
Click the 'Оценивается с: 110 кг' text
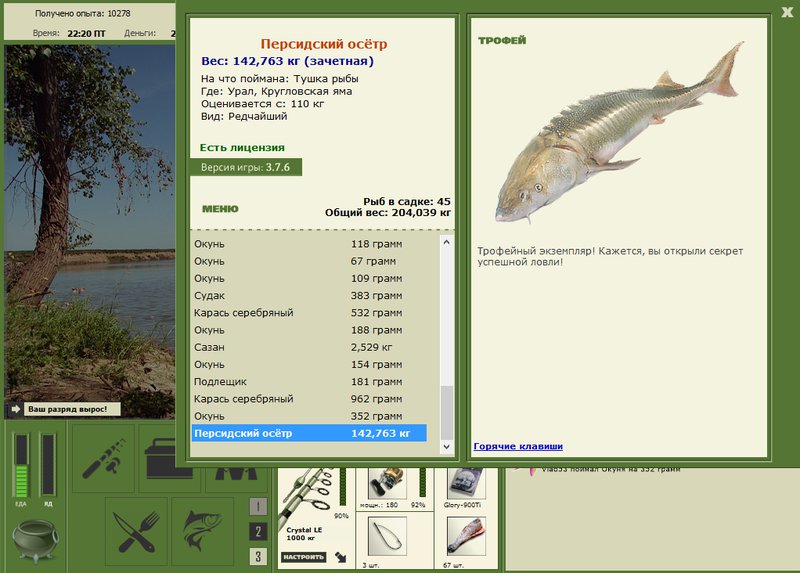tap(262, 104)
